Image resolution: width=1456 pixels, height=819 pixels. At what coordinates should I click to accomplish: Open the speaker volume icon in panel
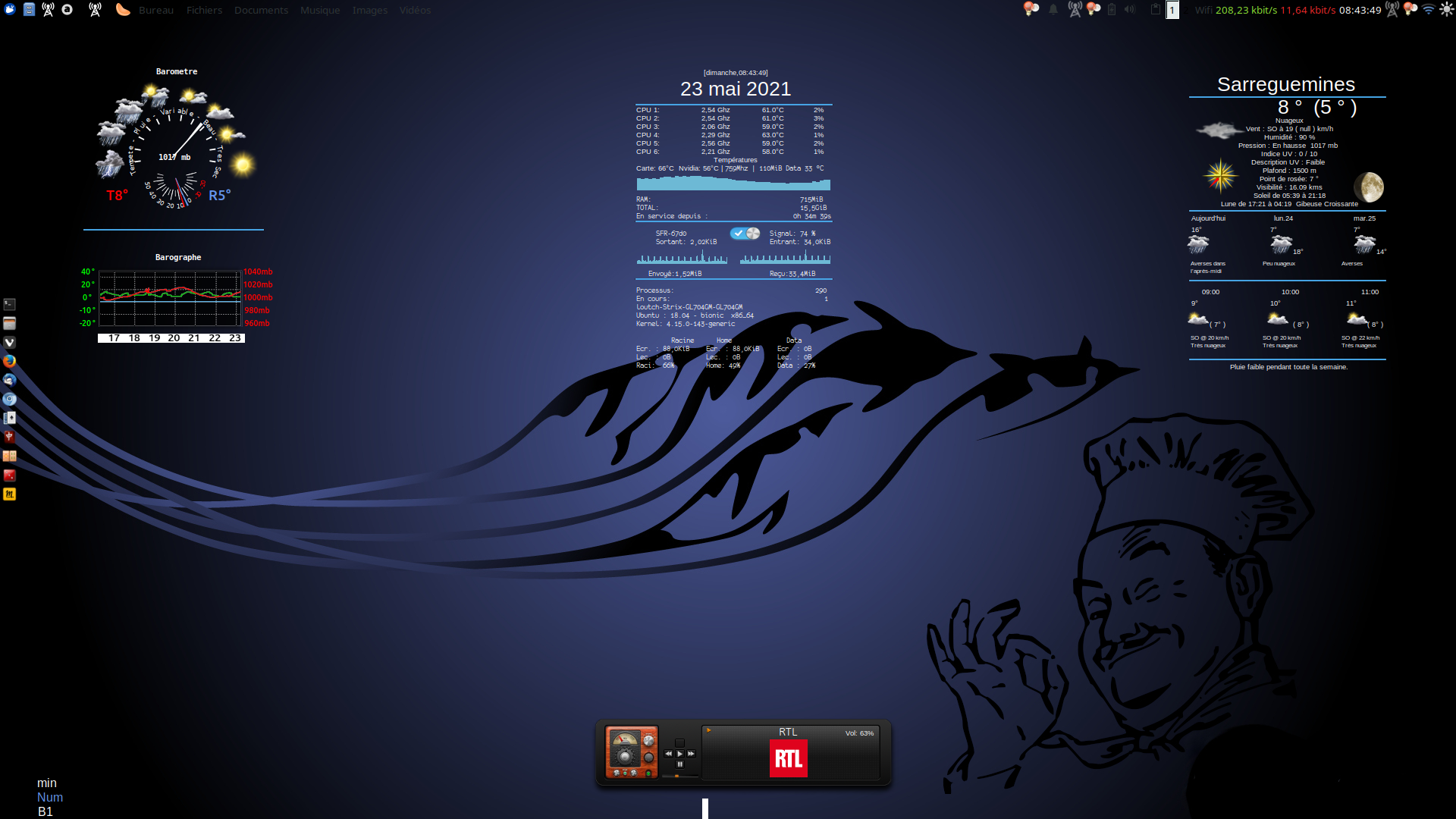[1130, 10]
